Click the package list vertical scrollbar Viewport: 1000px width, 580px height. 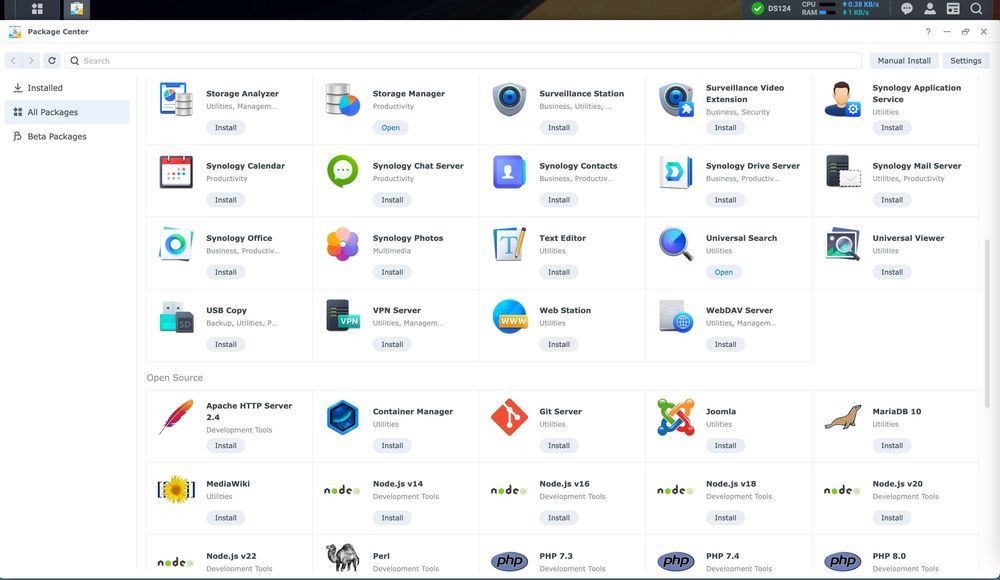pyautogui.click(x=987, y=323)
